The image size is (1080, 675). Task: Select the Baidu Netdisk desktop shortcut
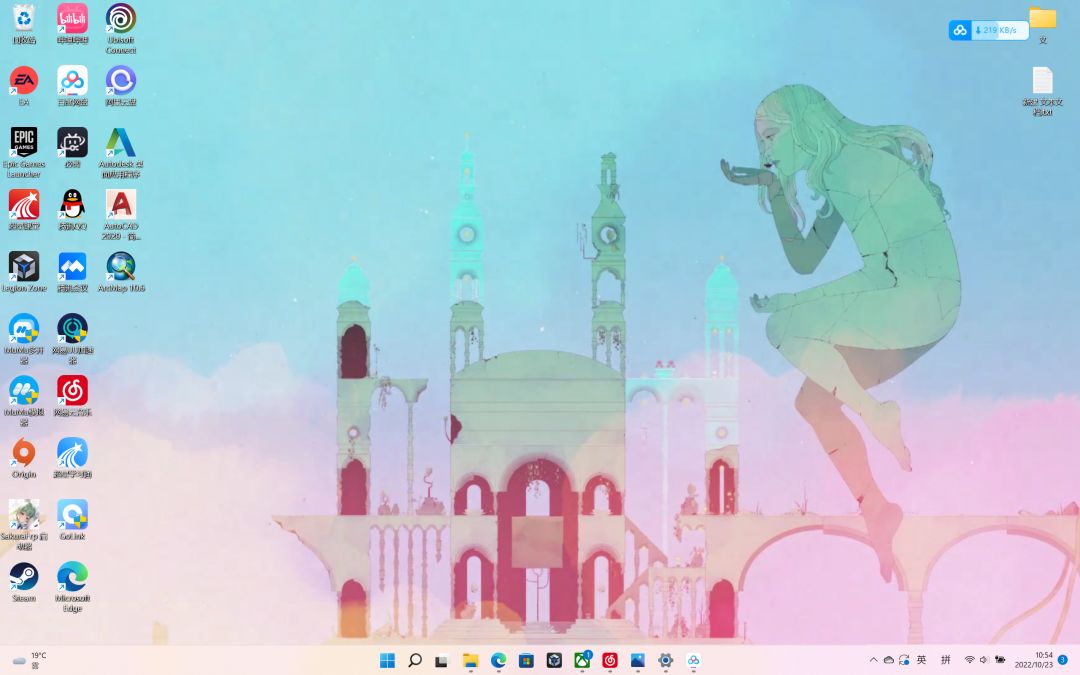click(x=72, y=86)
